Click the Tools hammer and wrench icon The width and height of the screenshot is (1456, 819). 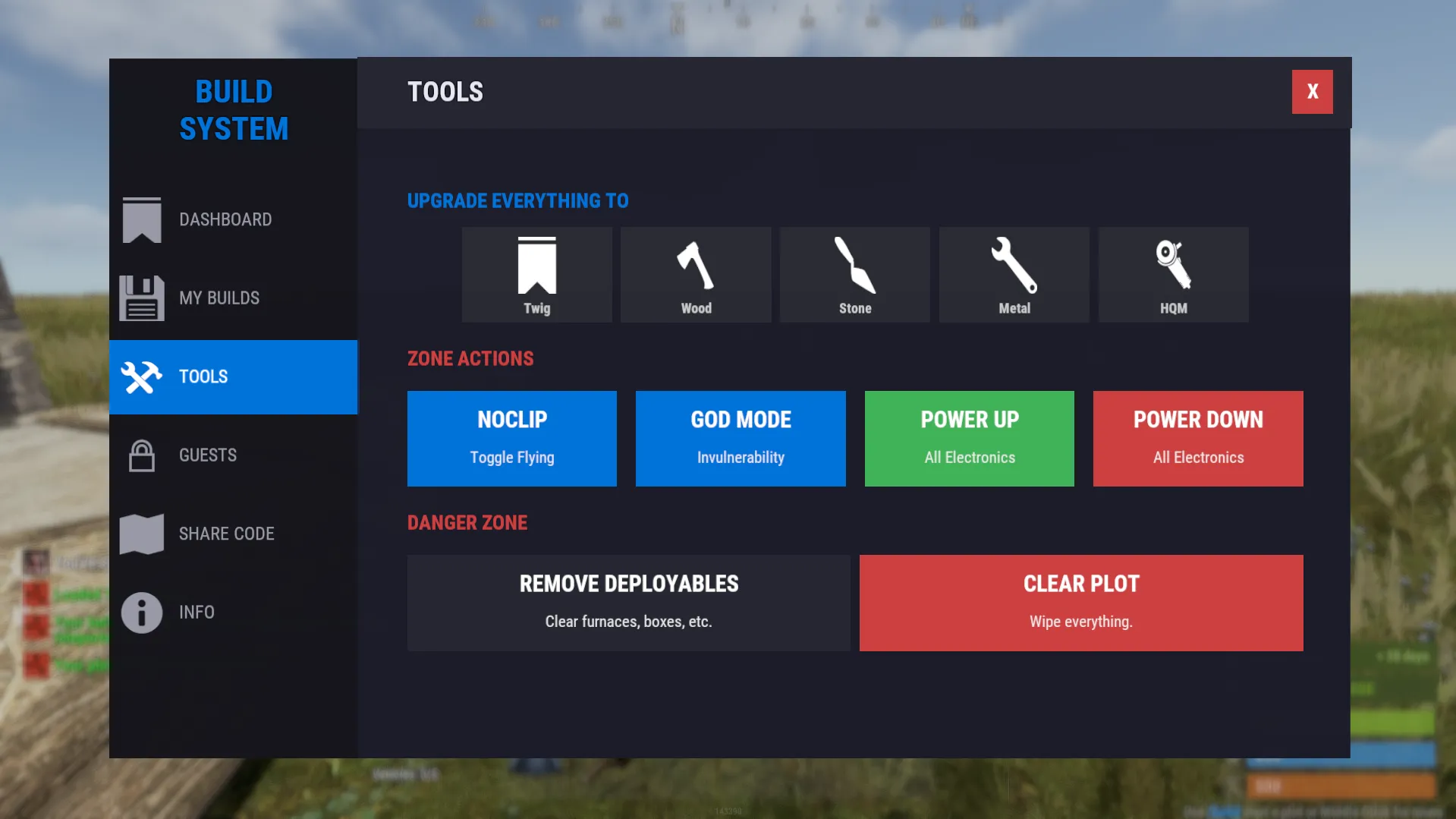tap(142, 377)
